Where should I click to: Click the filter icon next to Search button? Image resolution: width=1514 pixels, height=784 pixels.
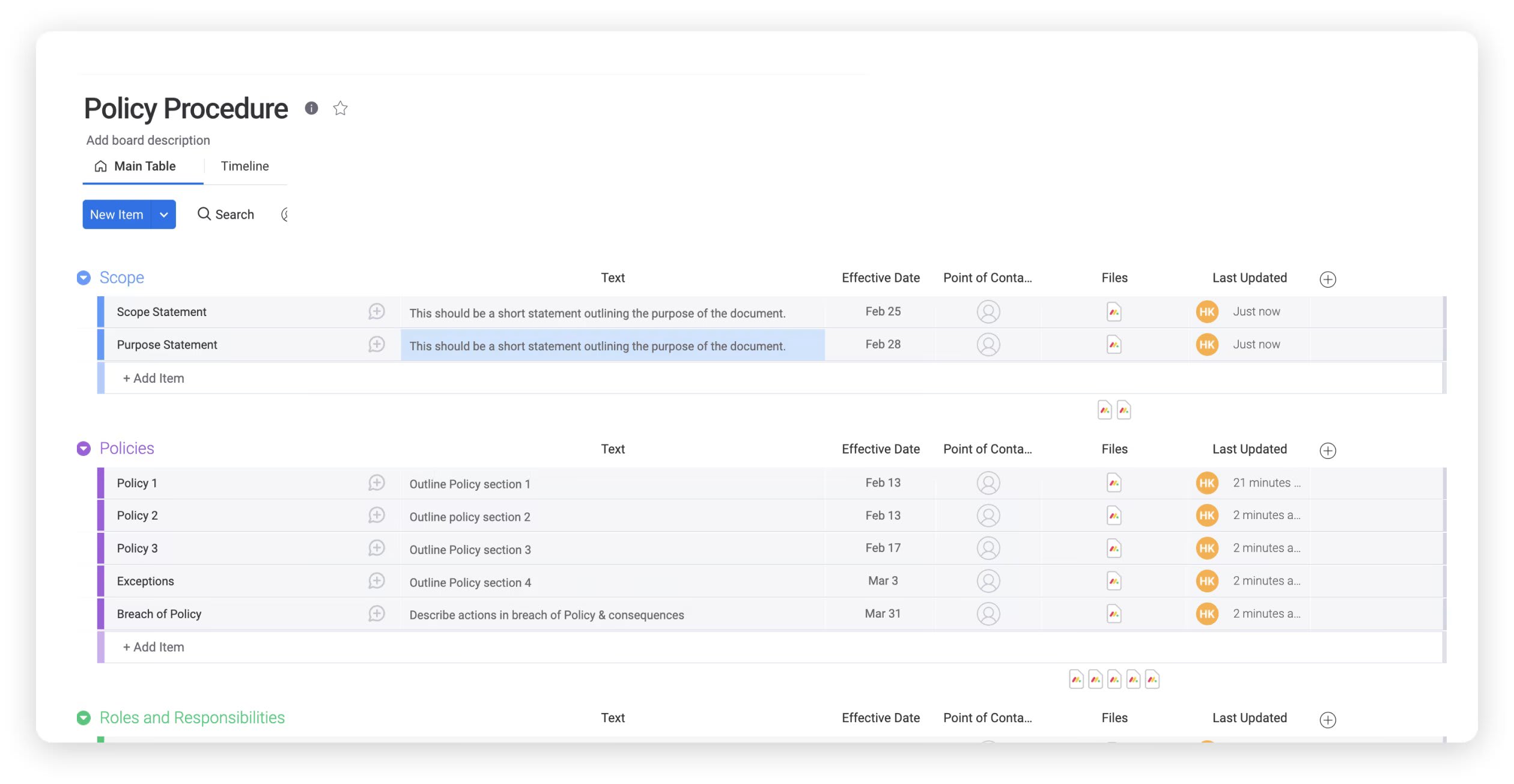point(283,213)
